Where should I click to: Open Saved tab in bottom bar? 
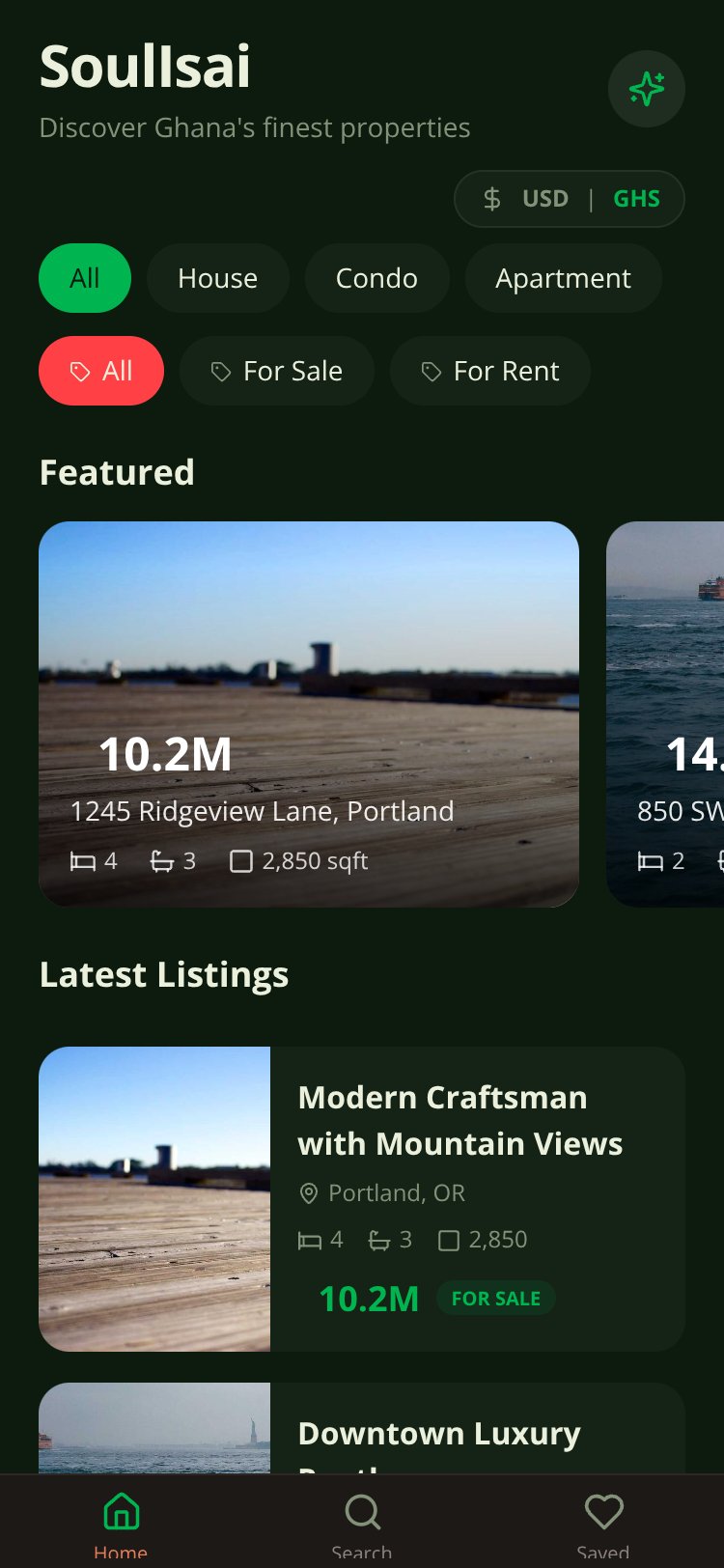click(603, 1523)
